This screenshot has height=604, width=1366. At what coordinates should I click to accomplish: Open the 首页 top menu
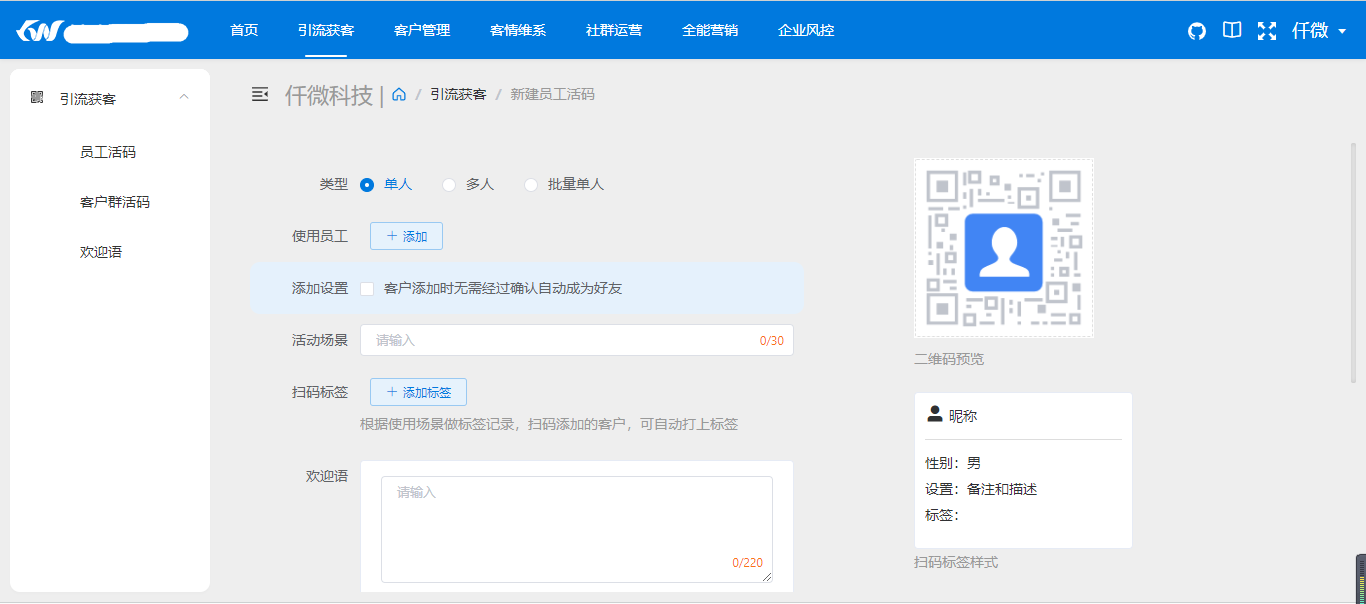click(244, 30)
